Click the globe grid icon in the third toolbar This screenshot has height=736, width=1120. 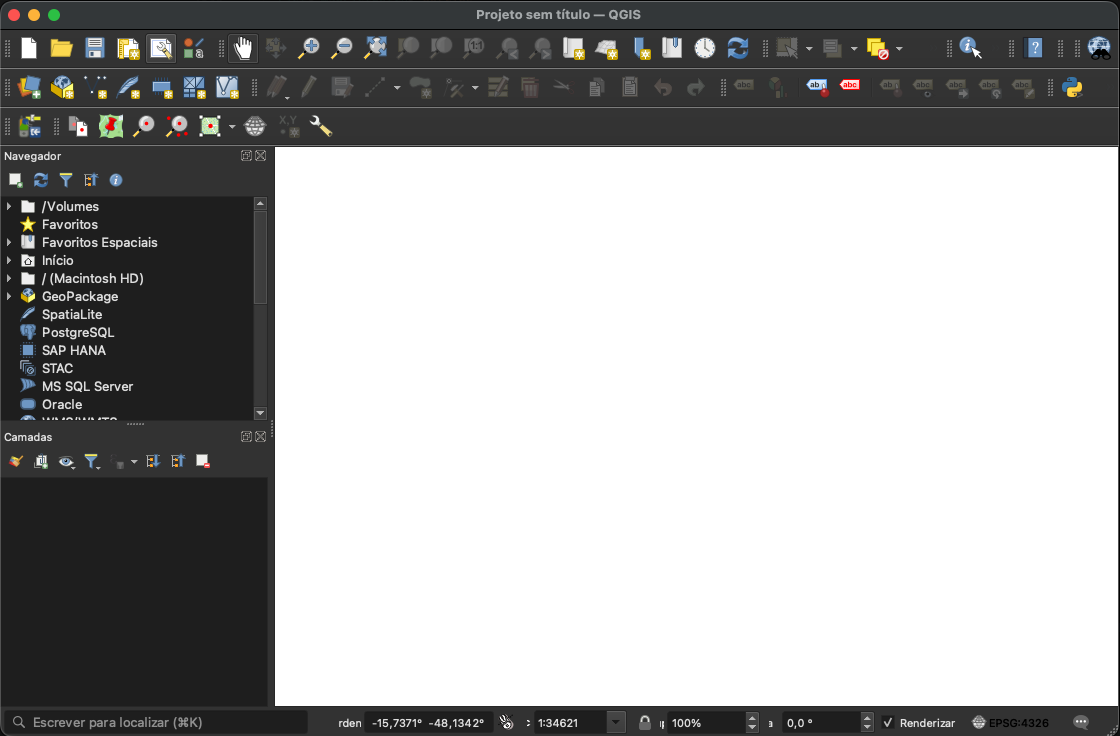(254, 126)
